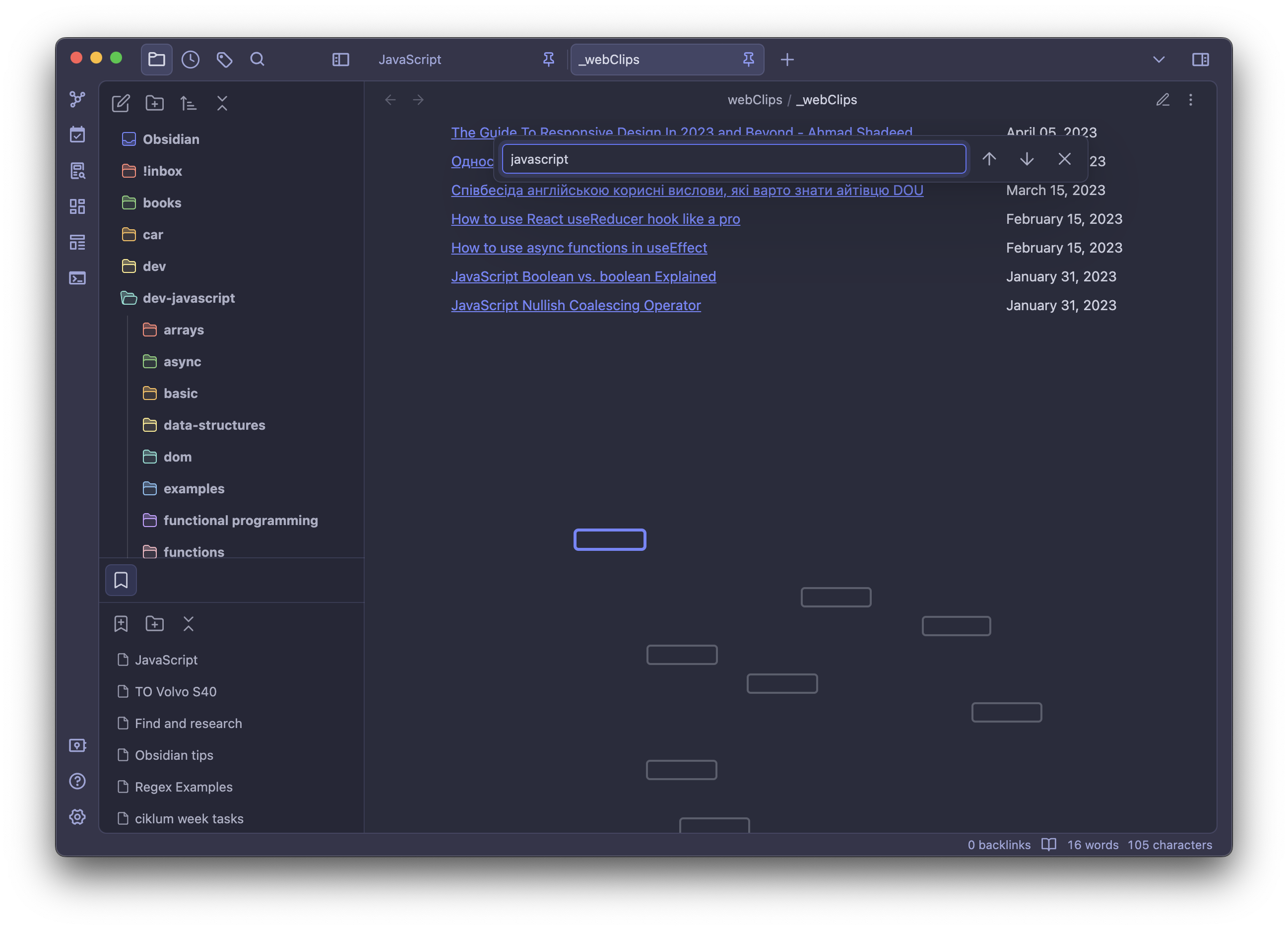This screenshot has height=930, width=1288.
Task: Unpin the JavaScript tab
Action: click(x=548, y=59)
